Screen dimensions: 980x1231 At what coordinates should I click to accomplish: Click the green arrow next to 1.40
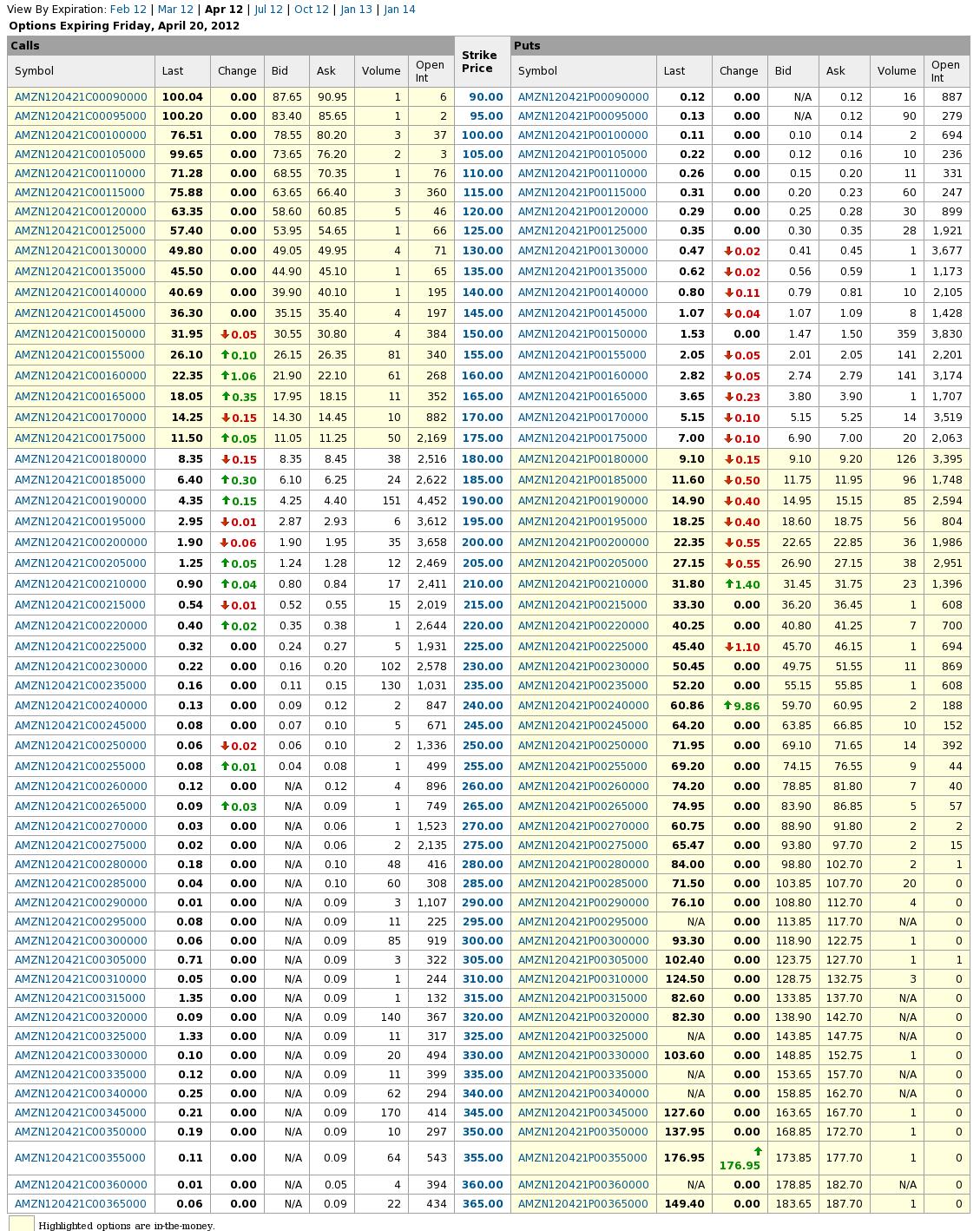[x=729, y=584]
